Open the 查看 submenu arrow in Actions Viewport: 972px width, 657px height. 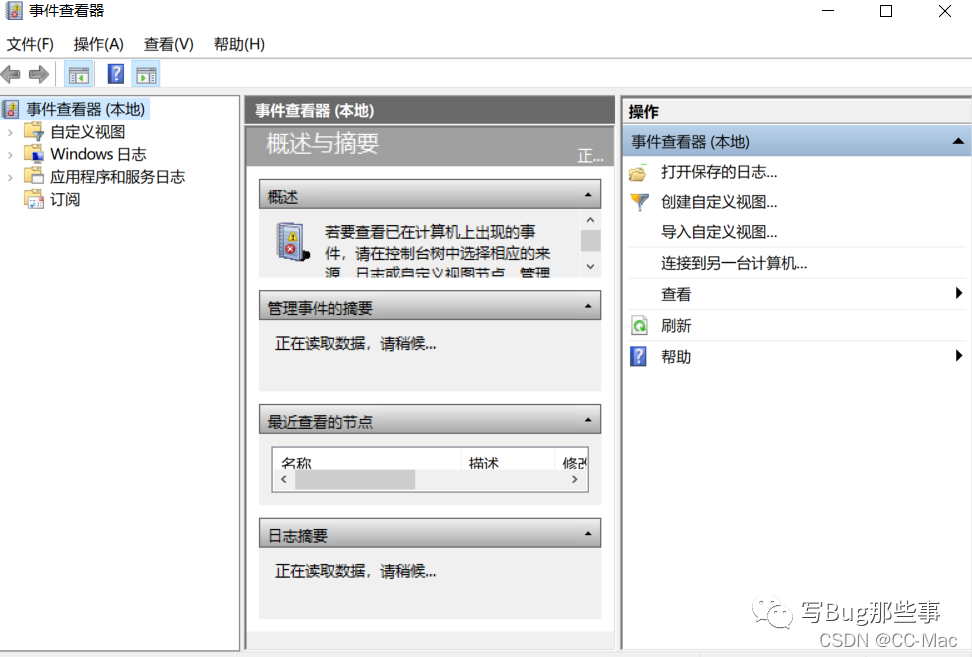[959, 293]
